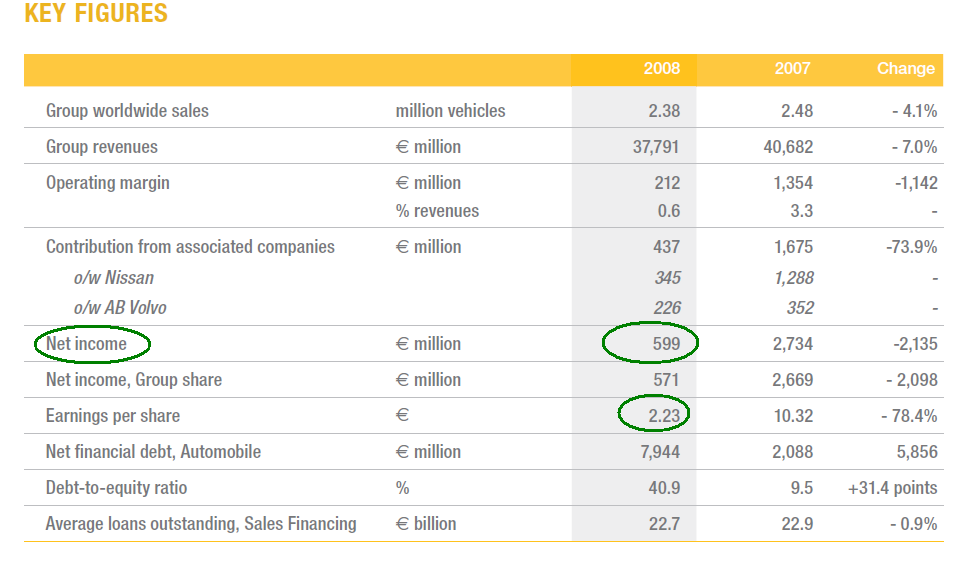Click the € billion unit text
The height and width of the screenshot is (567, 962).
426,524
